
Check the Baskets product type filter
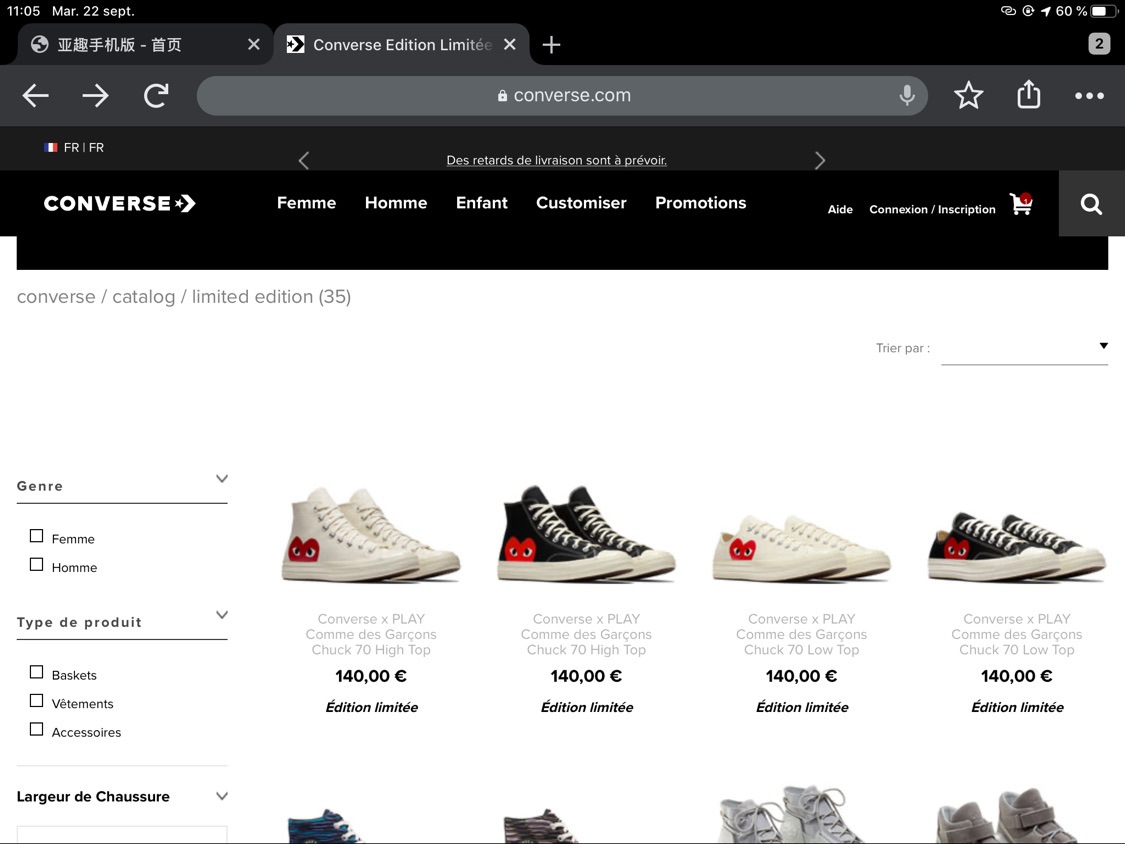pyautogui.click(x=37, y=672)
